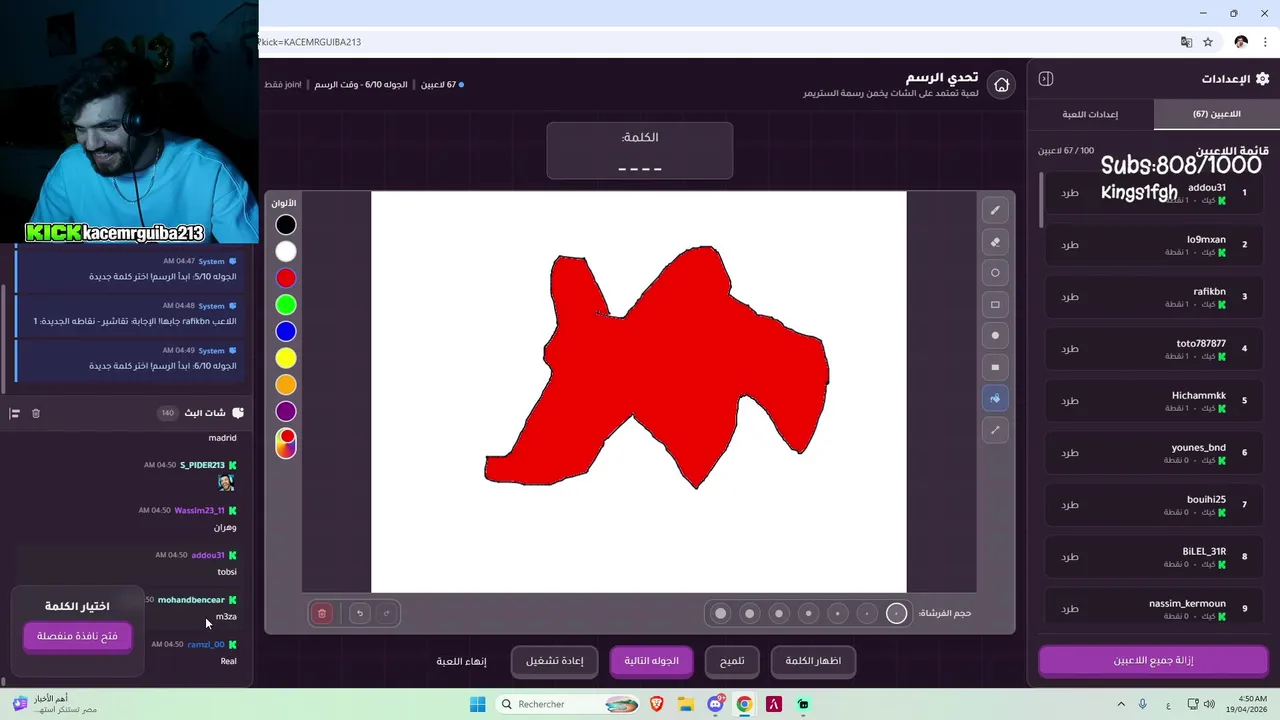Choose the third largest brush size
Viewport: 1280px width, 720px height.
[779, 613]
